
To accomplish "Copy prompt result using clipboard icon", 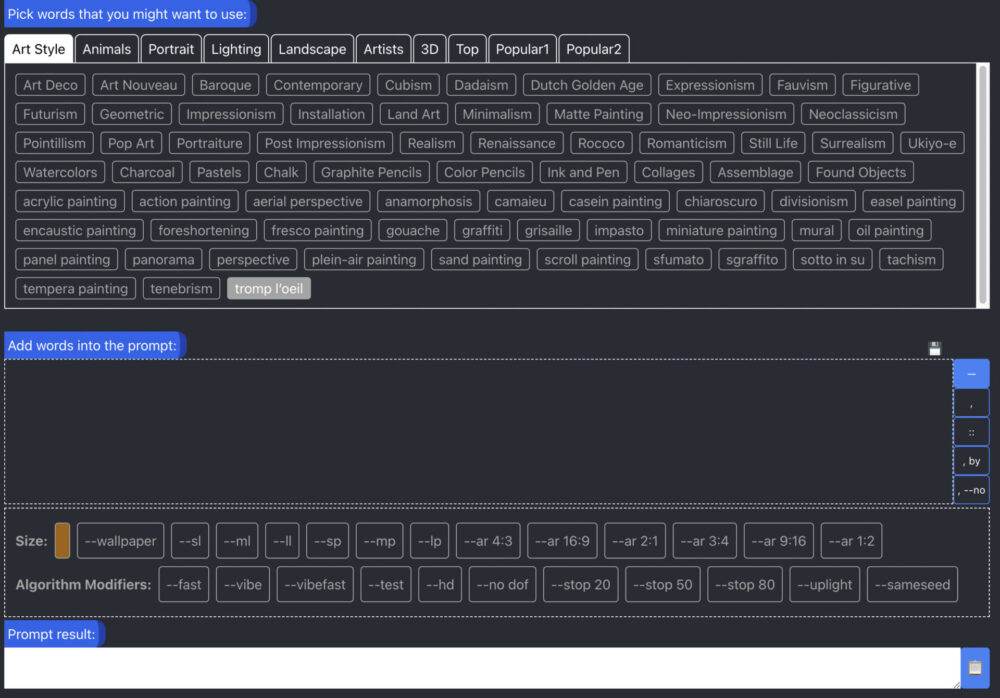I will (x=975, y=666).
